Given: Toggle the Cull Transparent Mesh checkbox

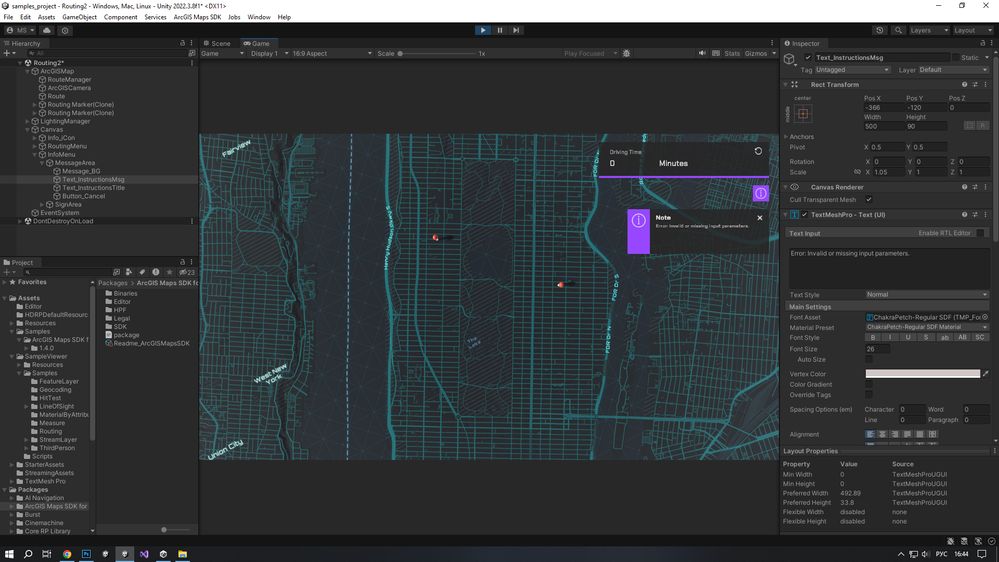Looking at the screenshot, I should coord(869,200).
